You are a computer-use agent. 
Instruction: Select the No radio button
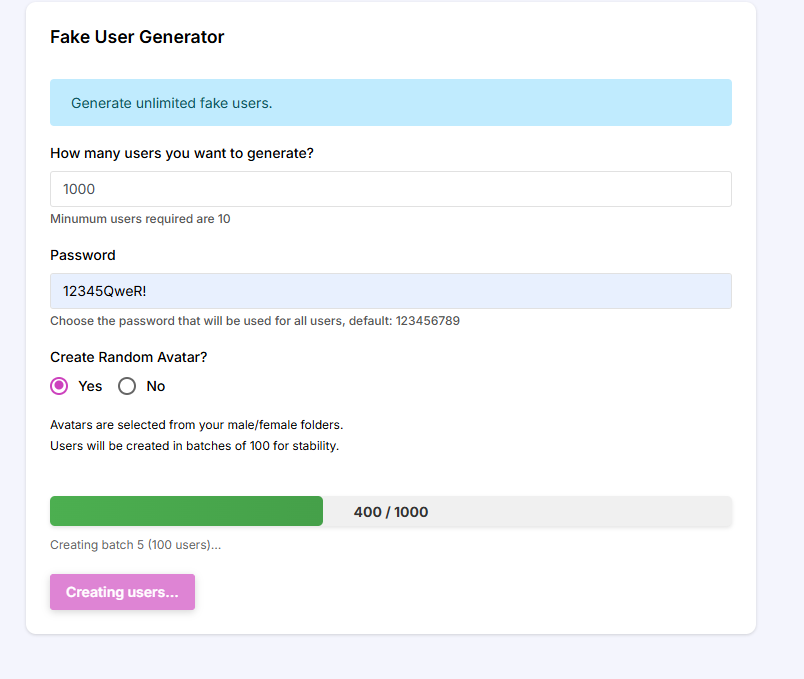127,386
